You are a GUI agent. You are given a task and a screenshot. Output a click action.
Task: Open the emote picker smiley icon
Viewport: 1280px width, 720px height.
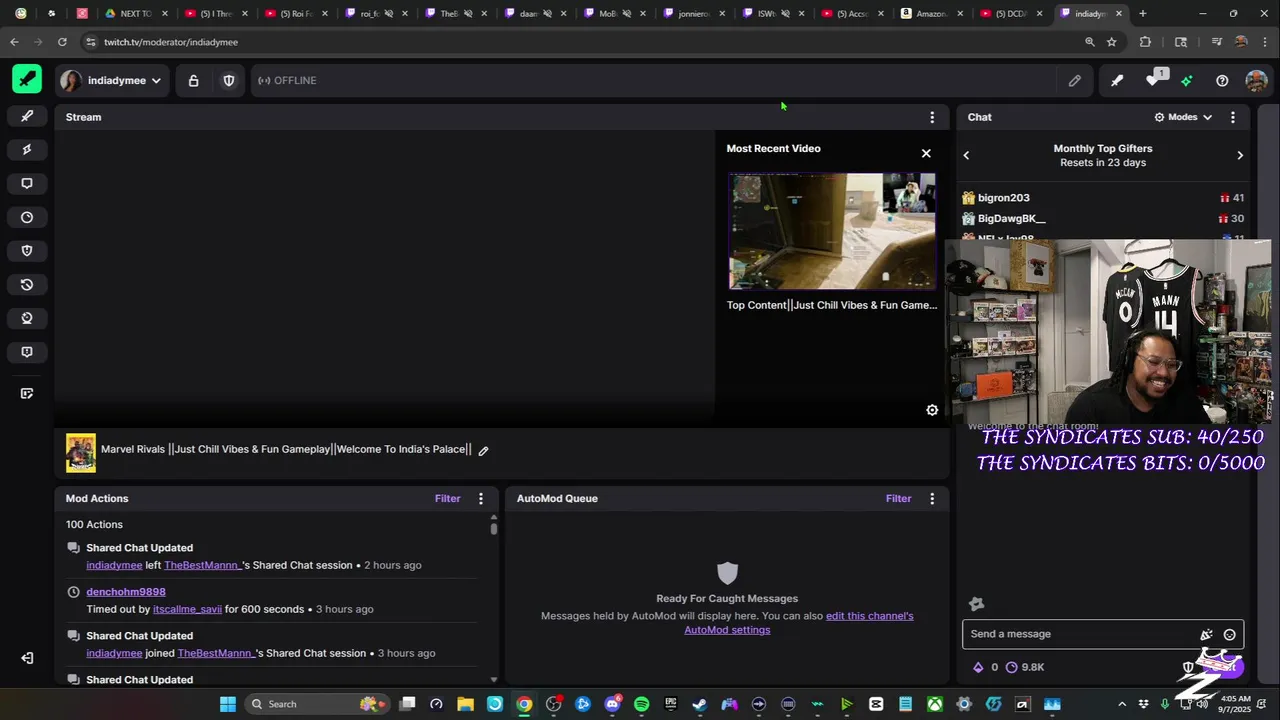click(x=1230, y=634)
